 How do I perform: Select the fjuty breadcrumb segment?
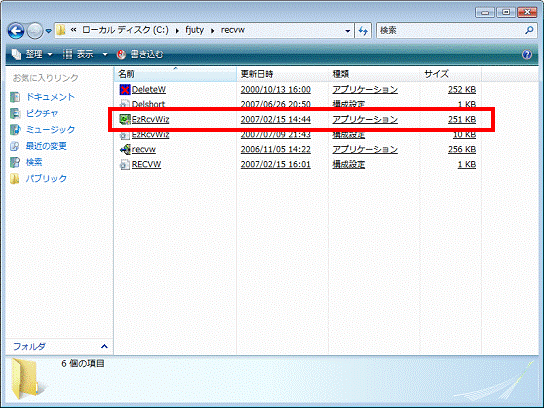(x=194, y=30)
